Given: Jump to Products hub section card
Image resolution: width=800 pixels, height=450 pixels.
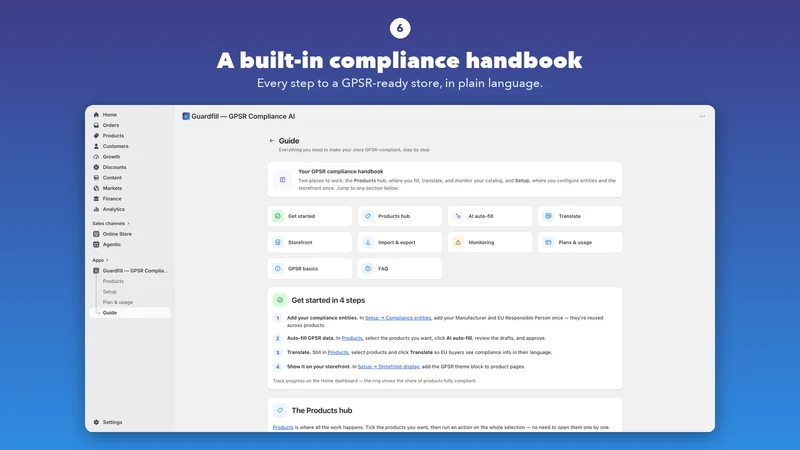Looking at the screenshot, I should 399,216.
